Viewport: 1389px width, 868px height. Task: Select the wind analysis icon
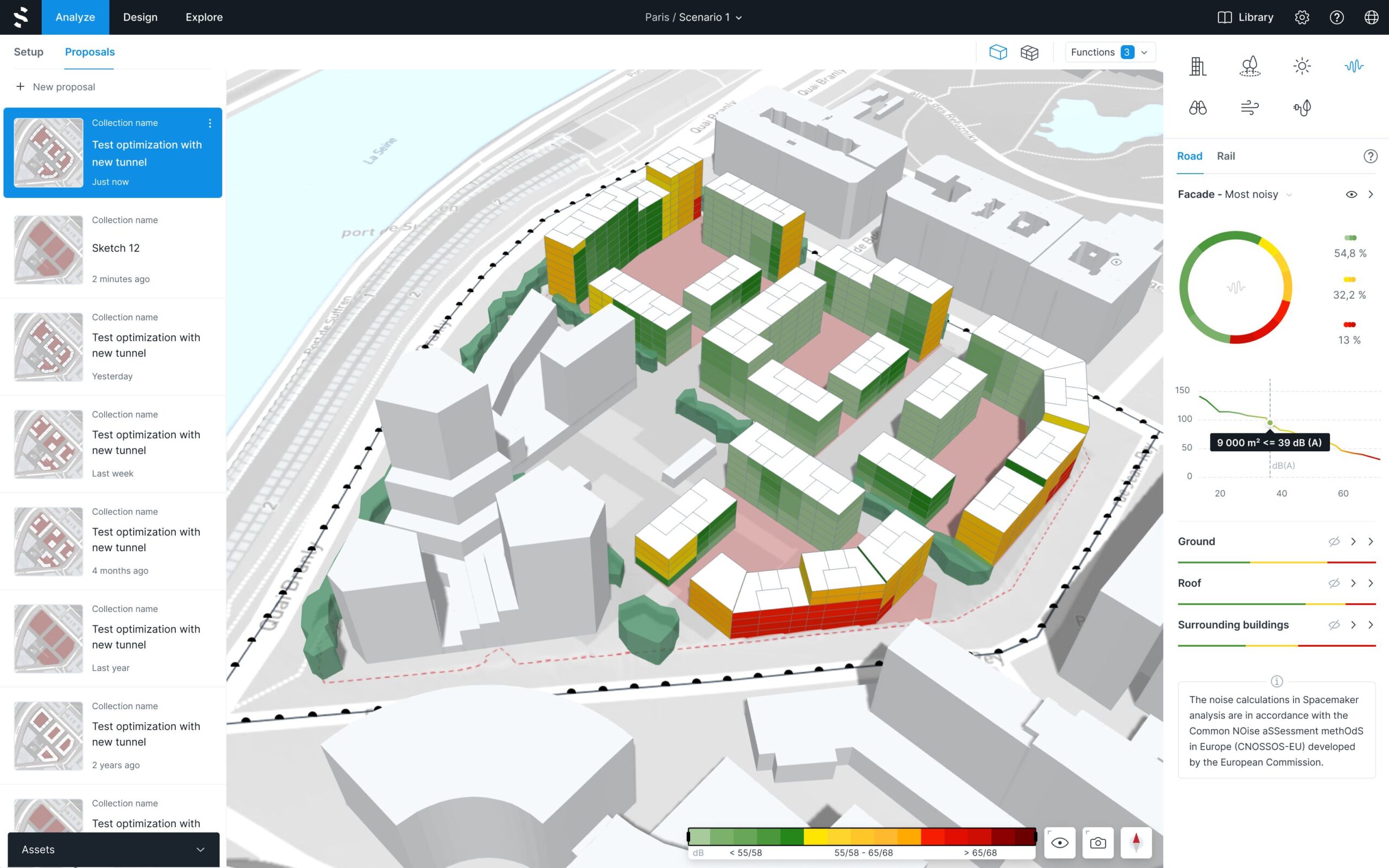1250,107
